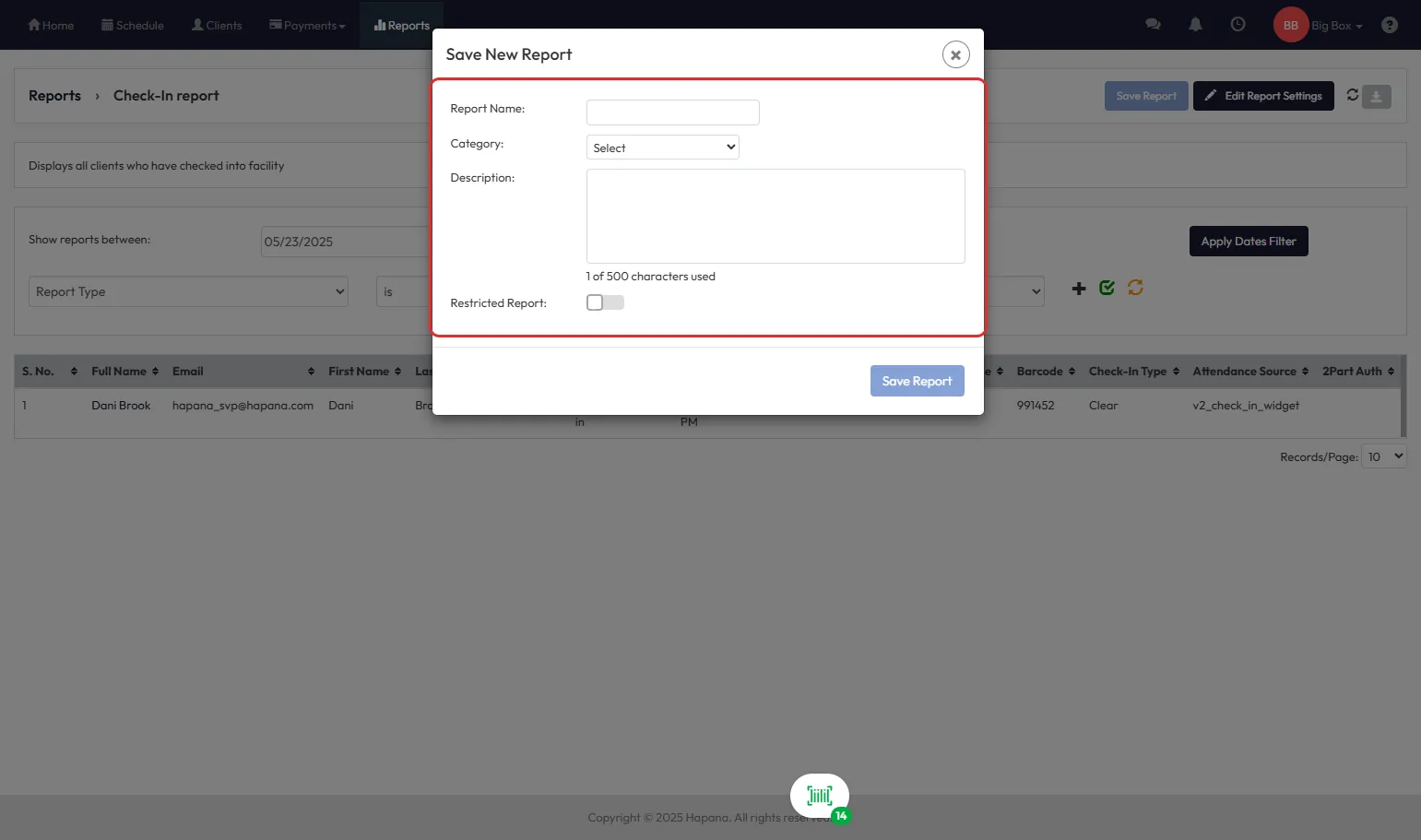Toggle the Restricted Report switch

pos(605,302)
